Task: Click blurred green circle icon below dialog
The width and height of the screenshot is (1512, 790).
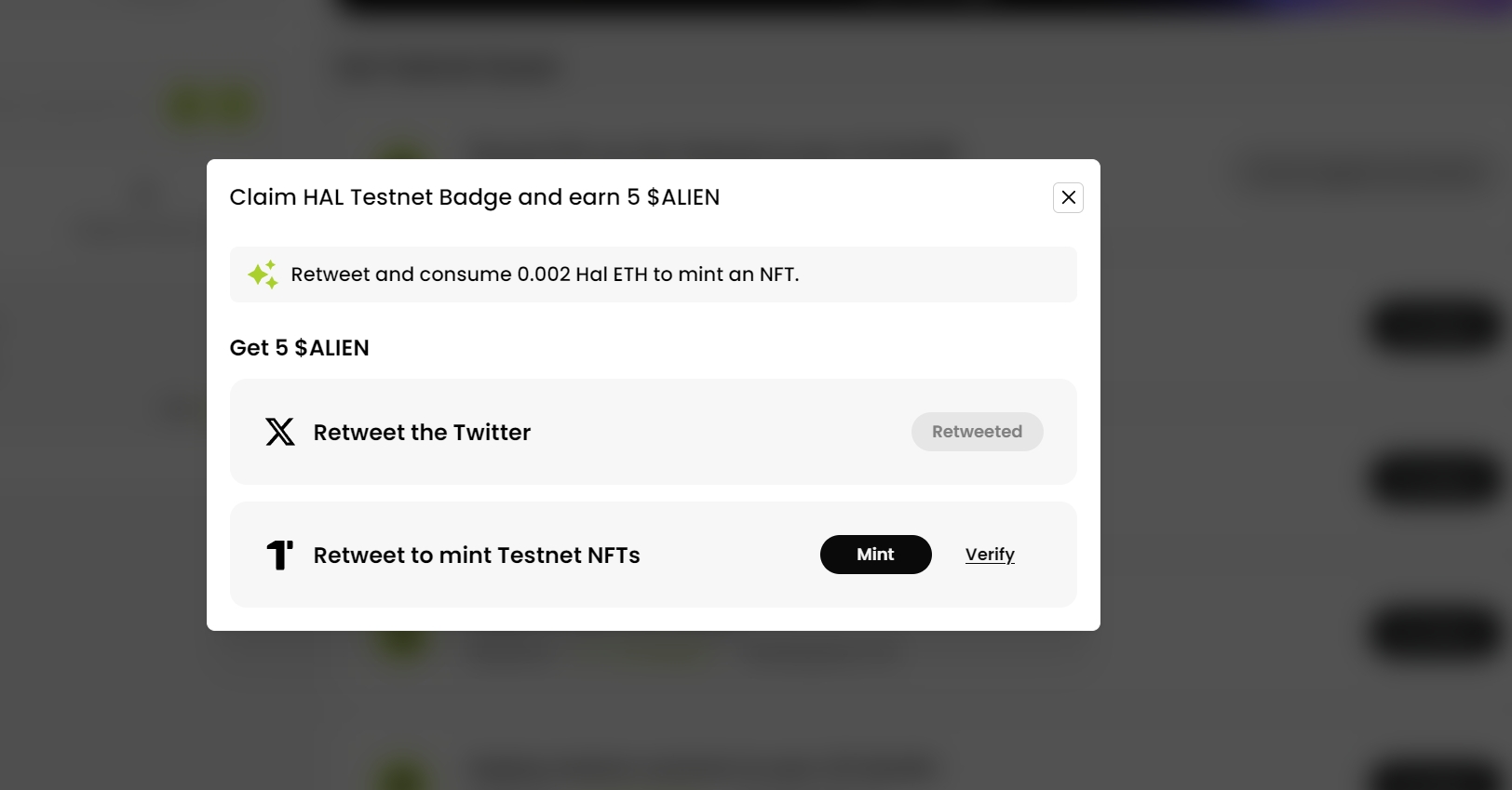Action: click(402, 644)
